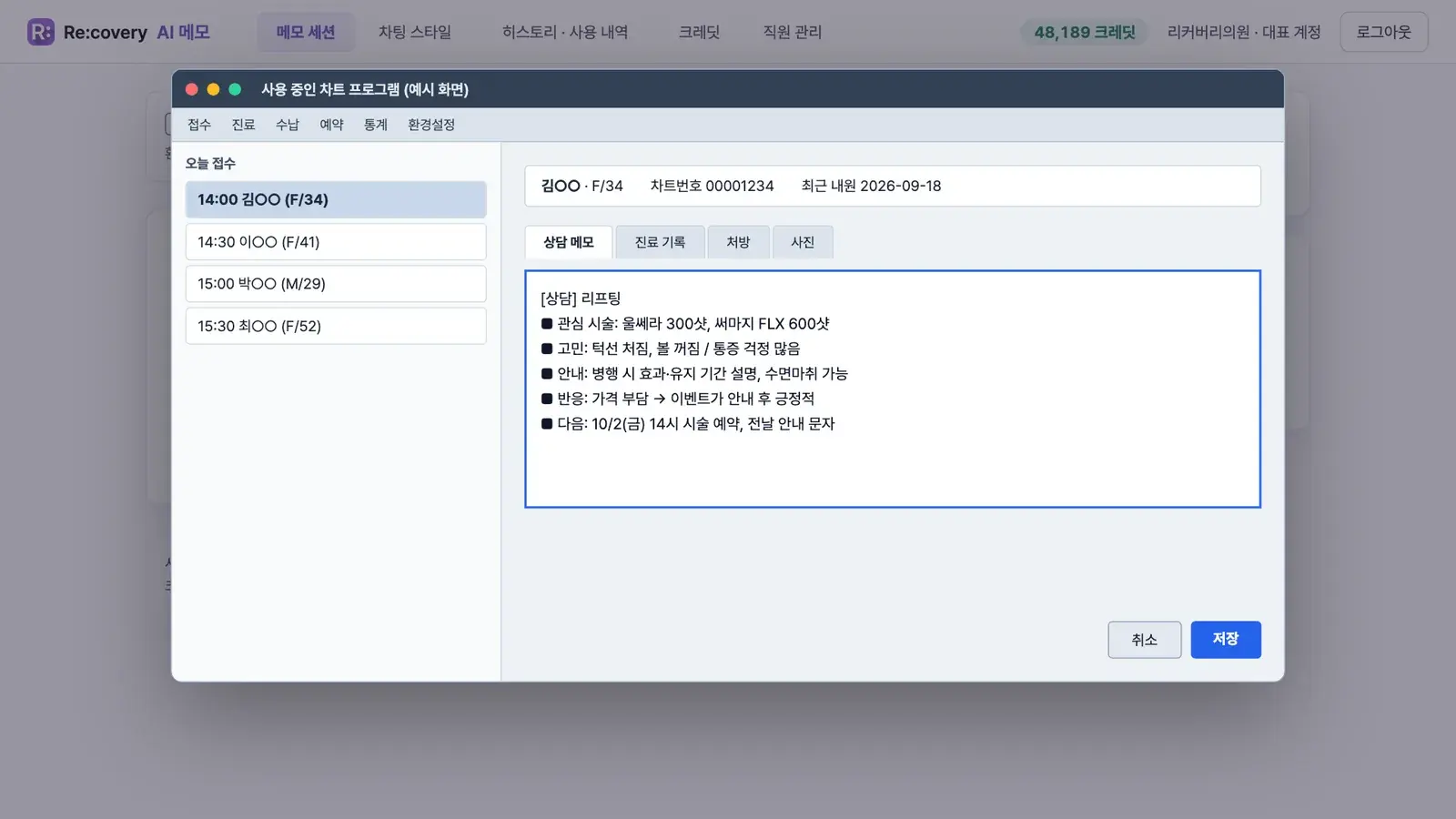1456x819 pixels.
Task: Select the 상담 메모 tab
Action: [569, 242]
